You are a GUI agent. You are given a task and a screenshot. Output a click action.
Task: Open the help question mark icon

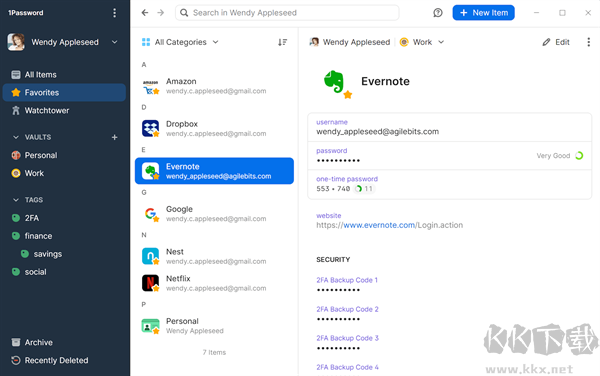pos(438,13)
